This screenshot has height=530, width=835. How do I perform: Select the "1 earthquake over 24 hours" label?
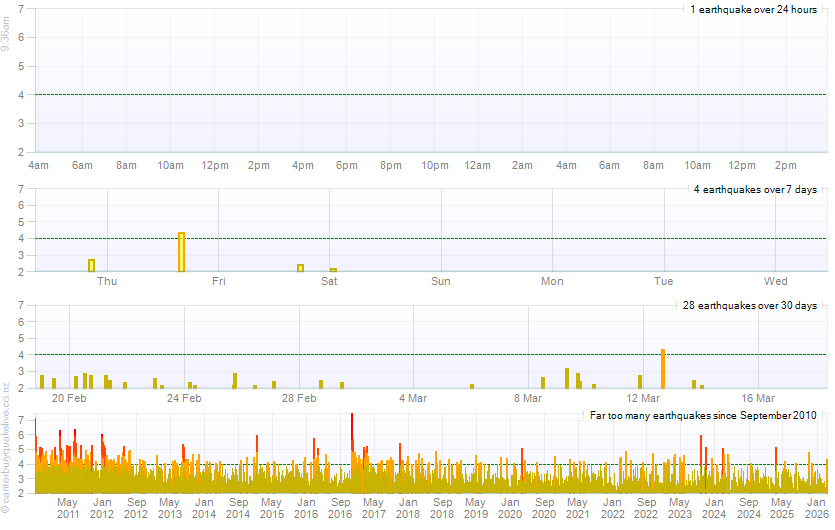coord(753,9)
